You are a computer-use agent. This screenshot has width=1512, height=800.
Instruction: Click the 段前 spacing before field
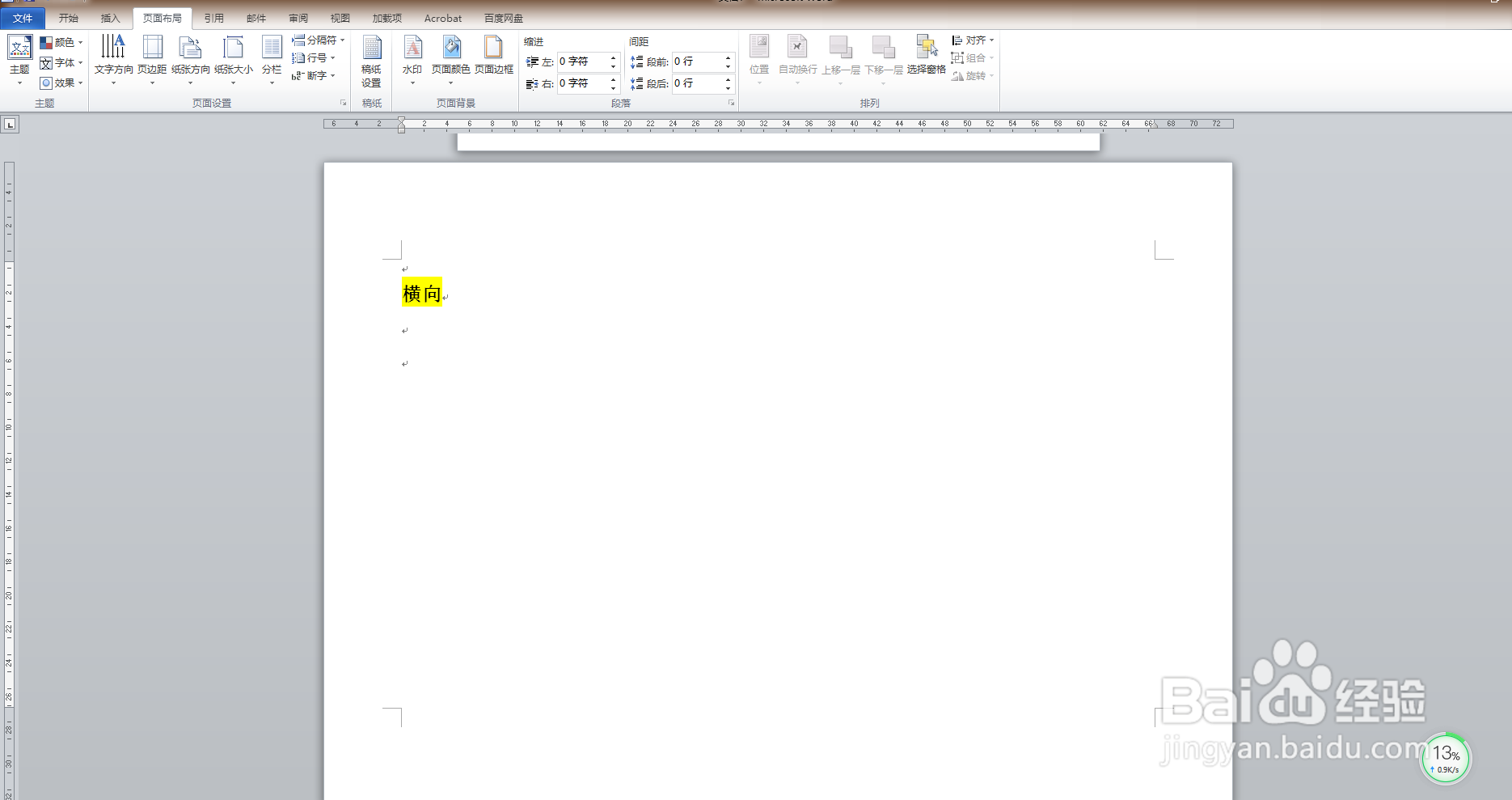click(x=698, y=61)
